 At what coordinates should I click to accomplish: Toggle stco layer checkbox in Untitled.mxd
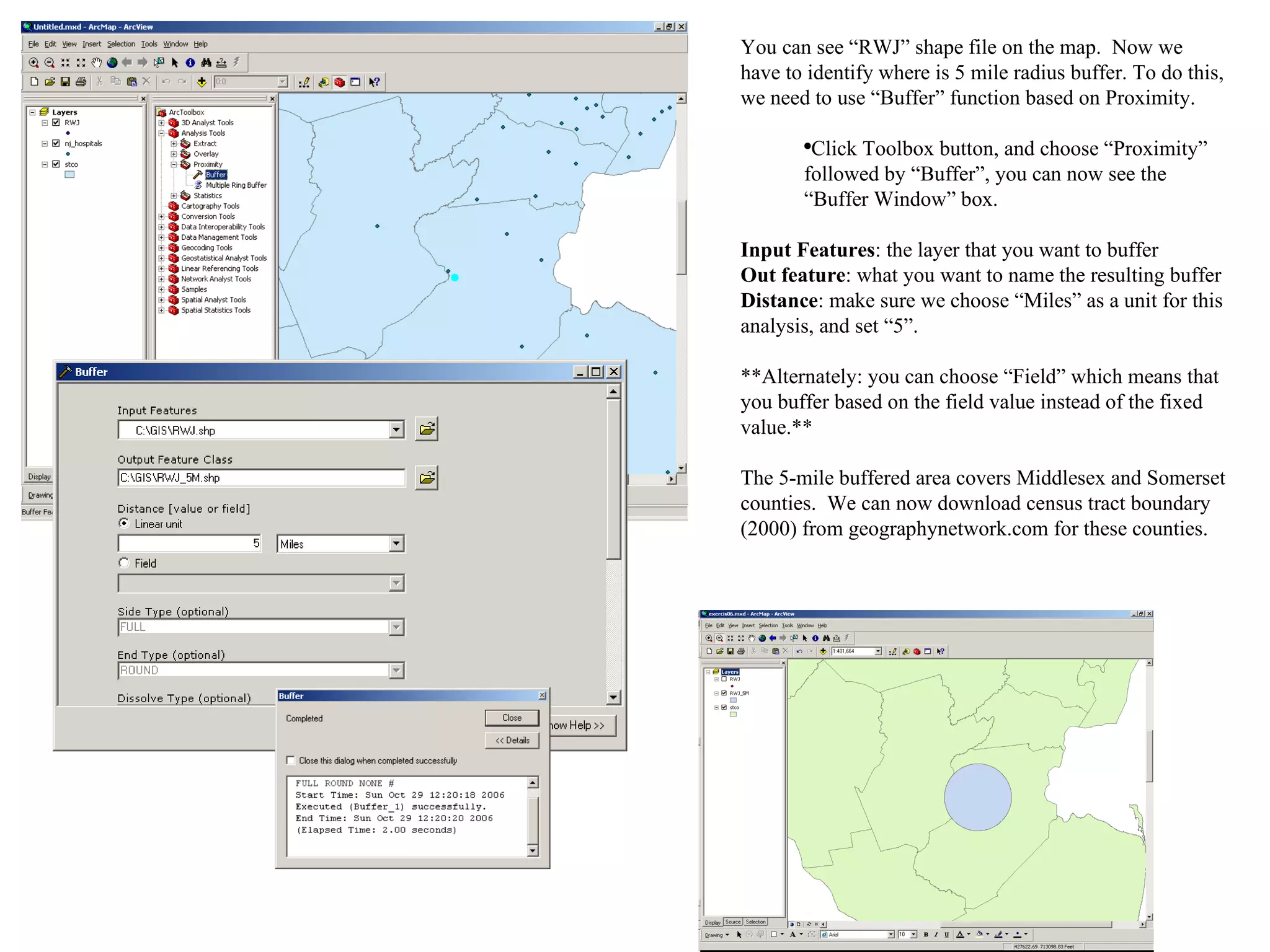[x=56, y=164]
